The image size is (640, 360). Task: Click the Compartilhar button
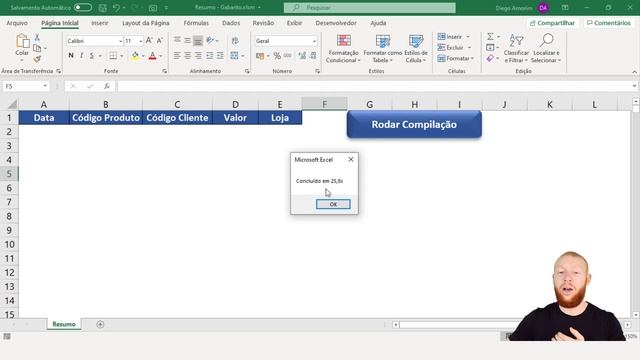coord(552,23)
